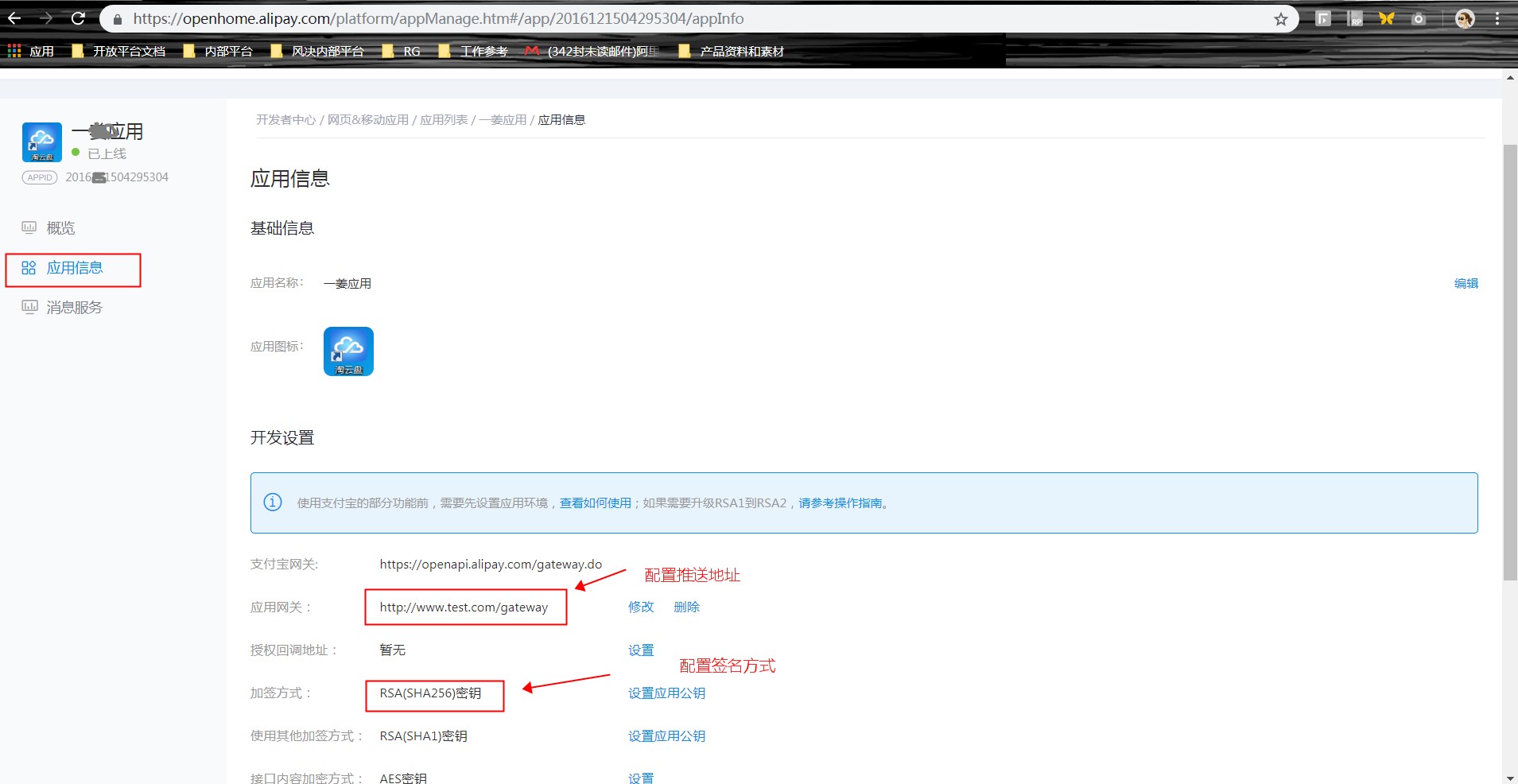Open the Axure RP extension icon
The image size is (1518, 784).
(x=1355, y=18)
